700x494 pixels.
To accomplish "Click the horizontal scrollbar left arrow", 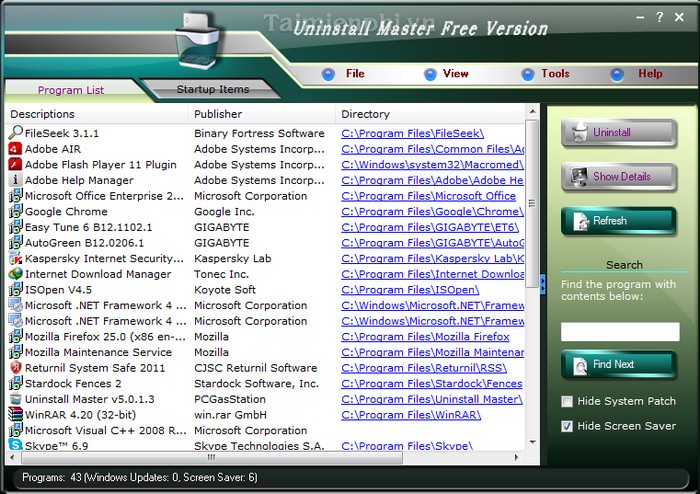I will [12, 457].
